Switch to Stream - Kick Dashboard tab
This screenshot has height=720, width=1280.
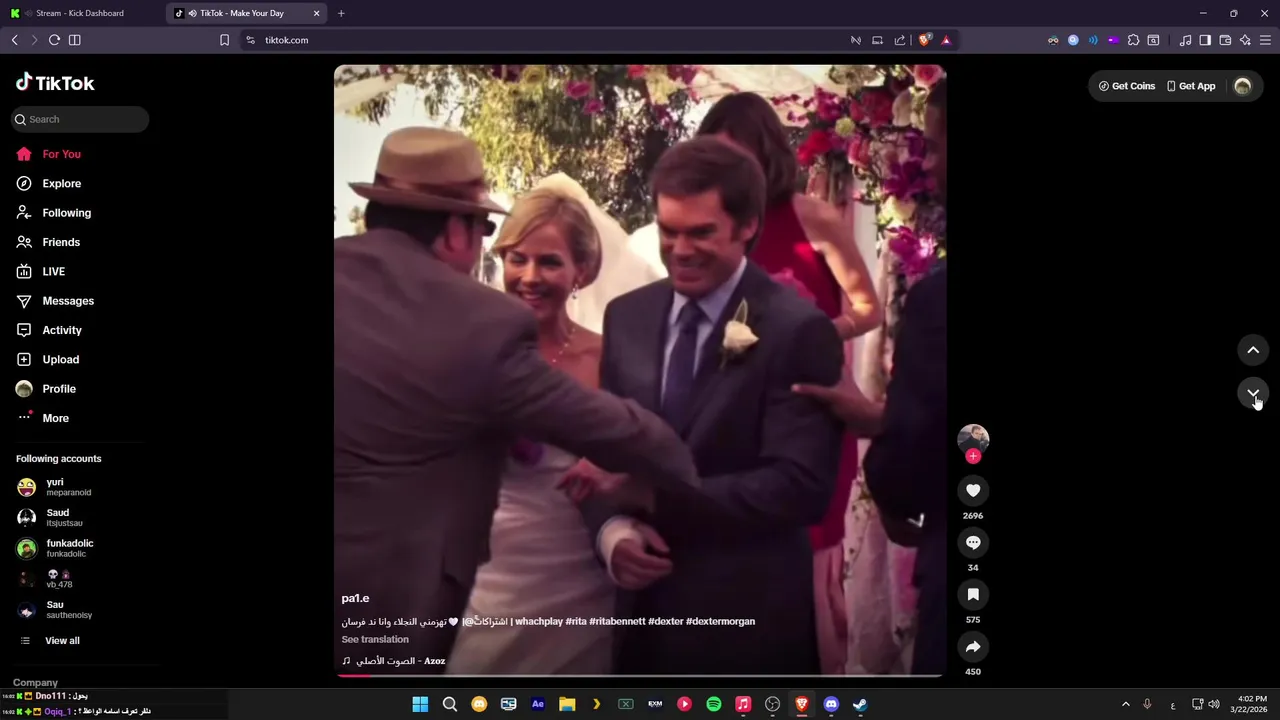tap(82, 13)
